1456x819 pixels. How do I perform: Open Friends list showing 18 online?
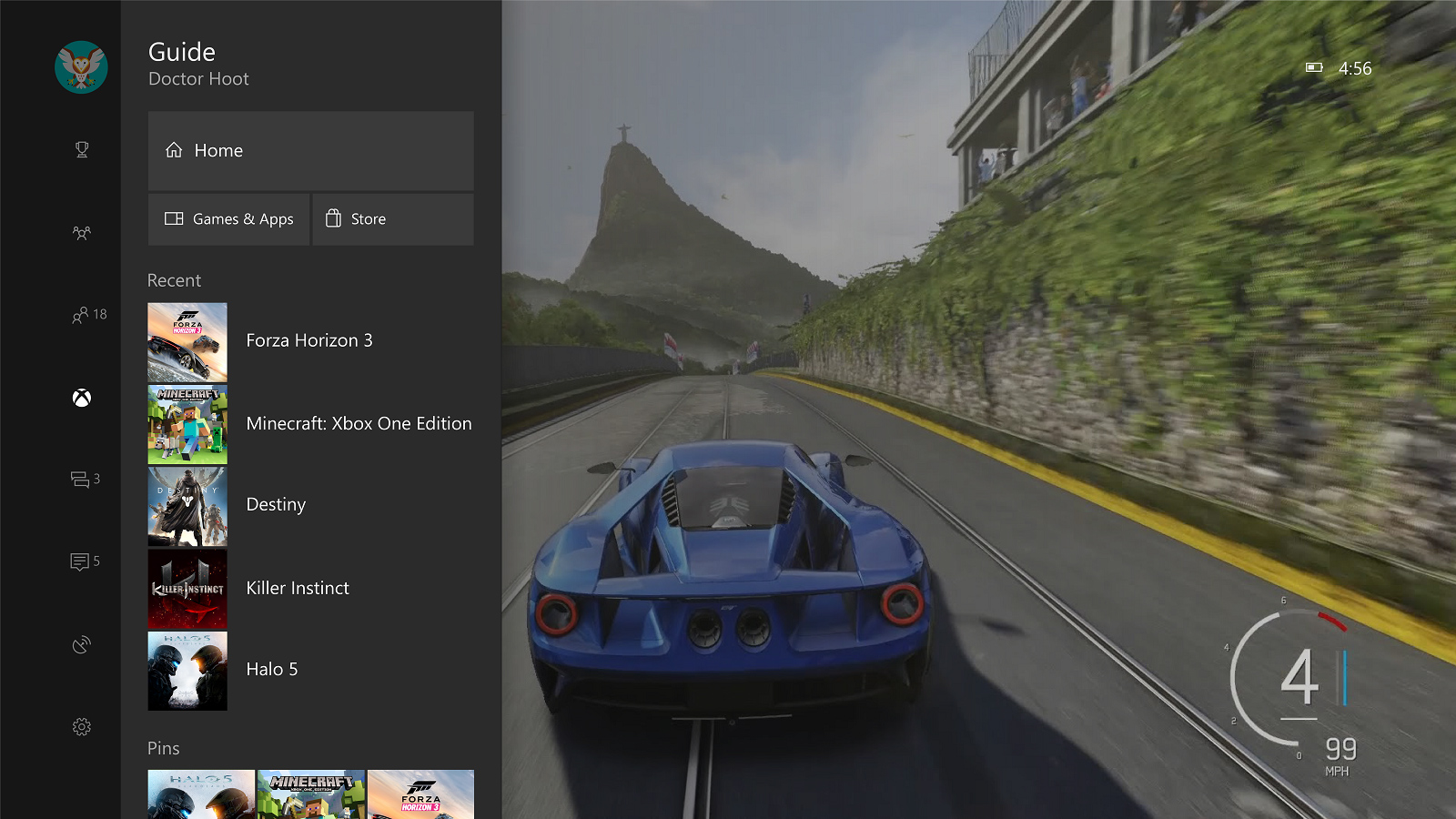tap(88, 315)
